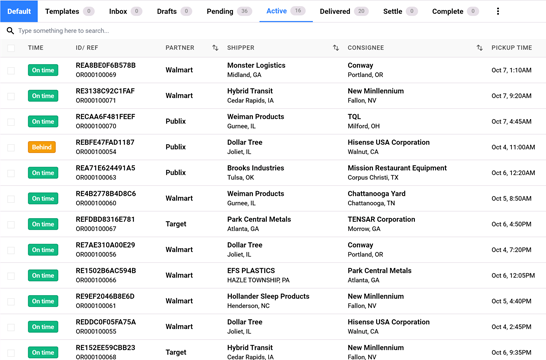Check the box for RE4B2778B4D8C6 row

(11, 198)
